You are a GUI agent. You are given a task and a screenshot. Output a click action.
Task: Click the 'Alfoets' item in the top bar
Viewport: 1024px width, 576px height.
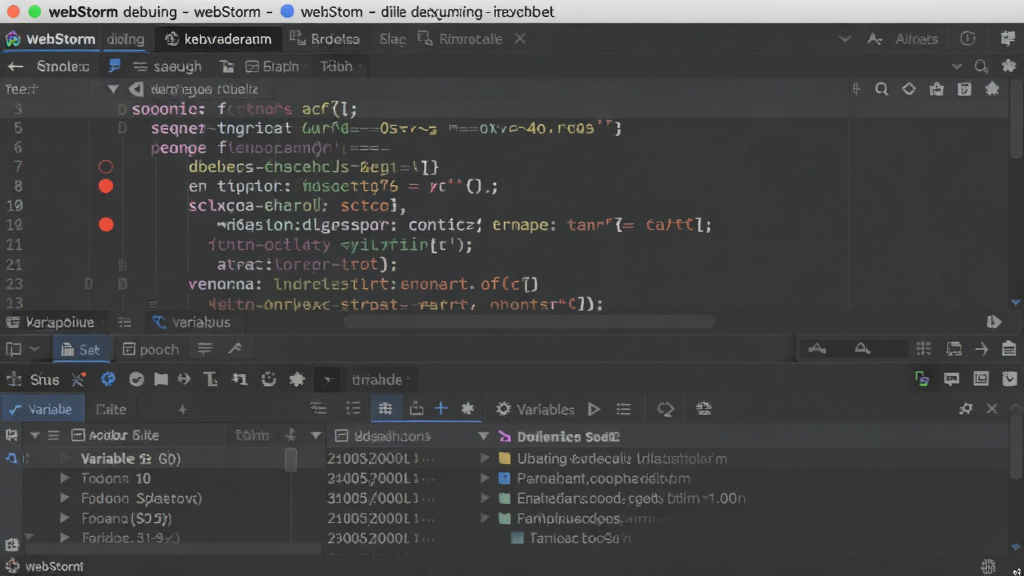(916, 39)
